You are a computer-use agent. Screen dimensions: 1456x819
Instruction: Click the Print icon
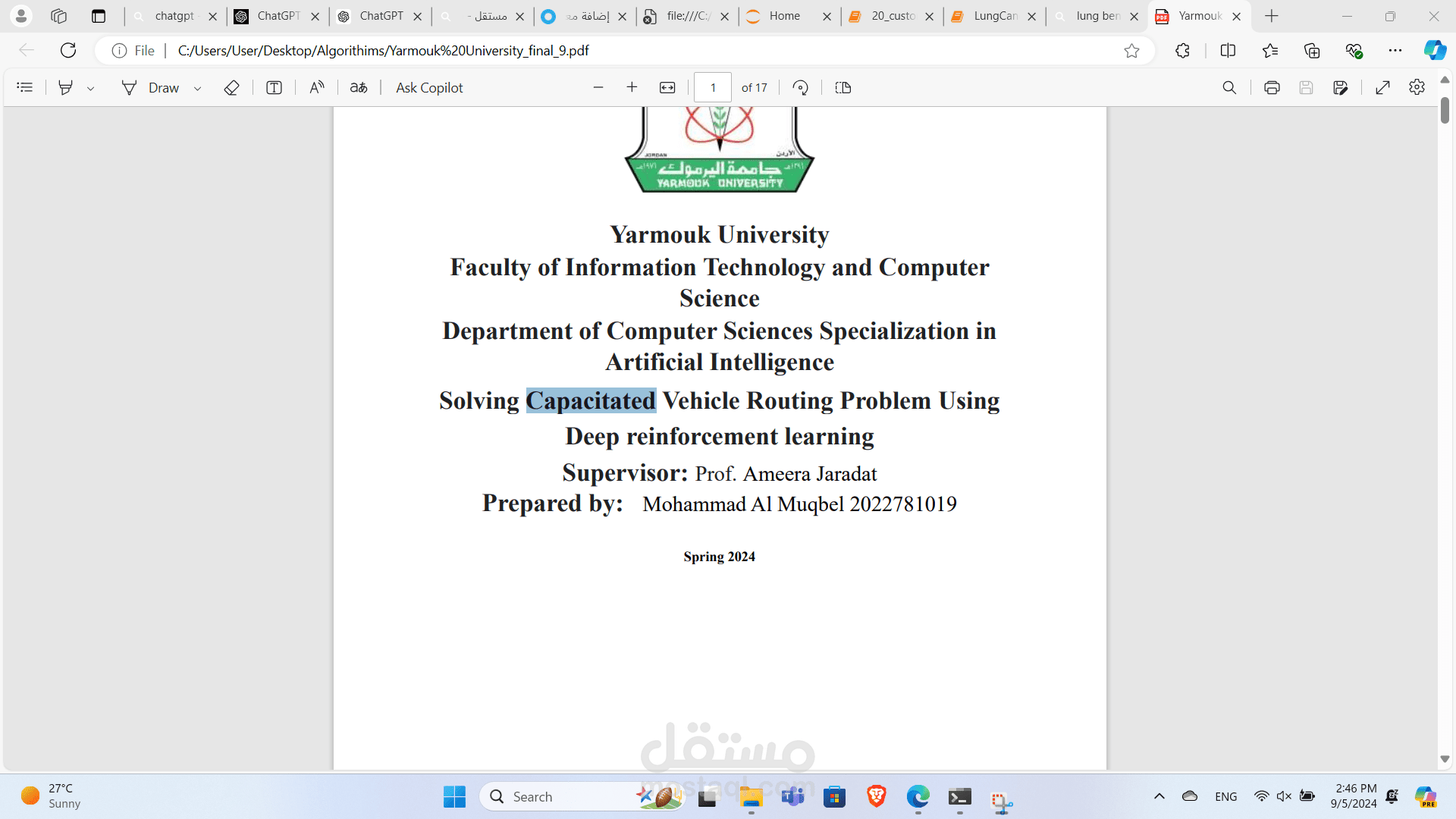pos(1272,88)
